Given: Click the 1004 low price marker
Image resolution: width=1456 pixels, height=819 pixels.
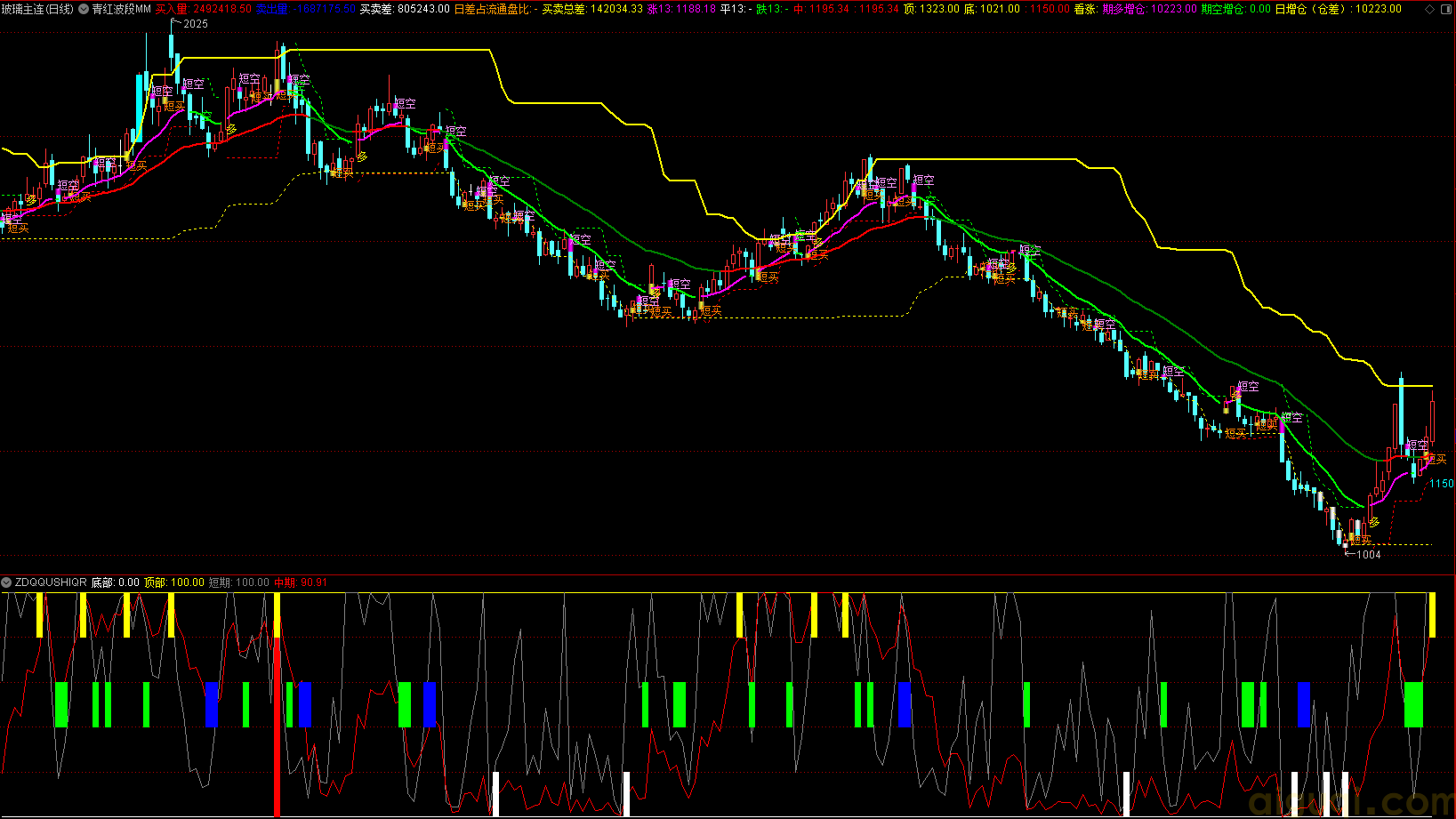Looking at the screenshot, I should (1369, 555).
